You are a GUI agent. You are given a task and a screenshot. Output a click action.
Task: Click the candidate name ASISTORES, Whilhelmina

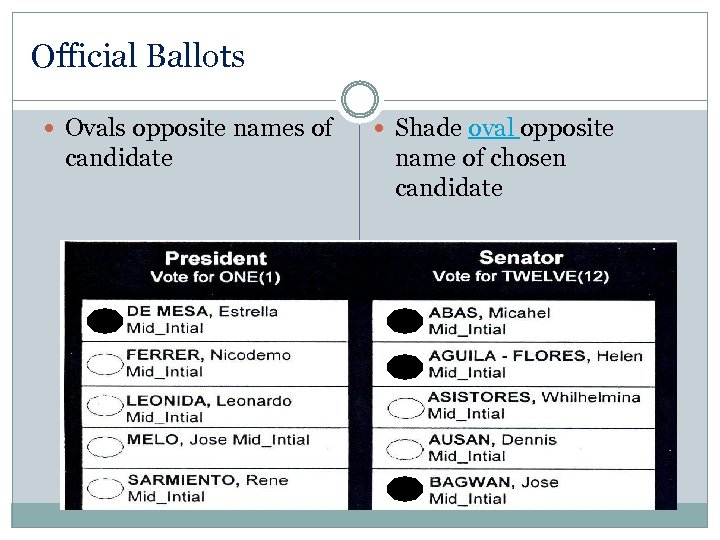(x=534, y=397)
